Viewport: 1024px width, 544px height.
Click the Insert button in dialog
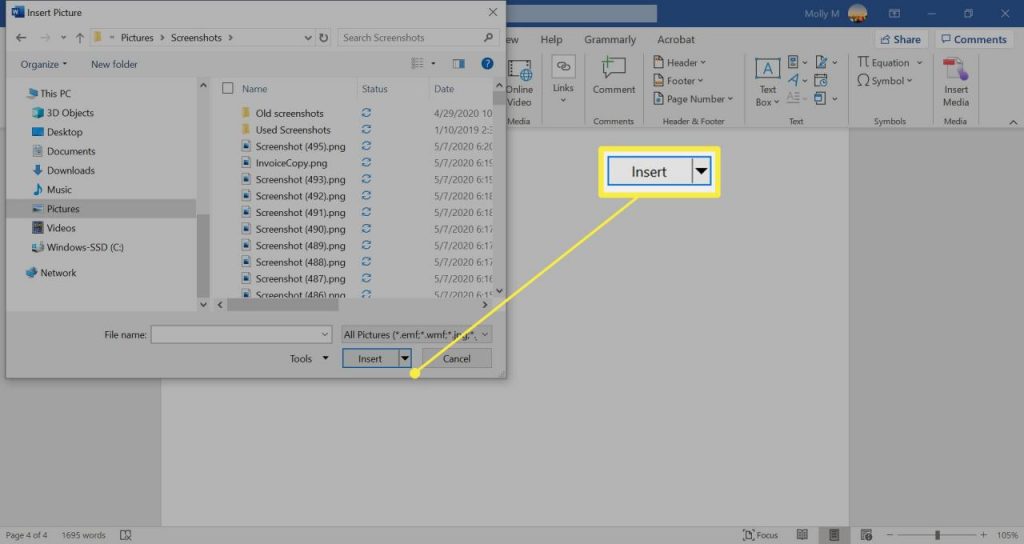(x=370, y=359)
